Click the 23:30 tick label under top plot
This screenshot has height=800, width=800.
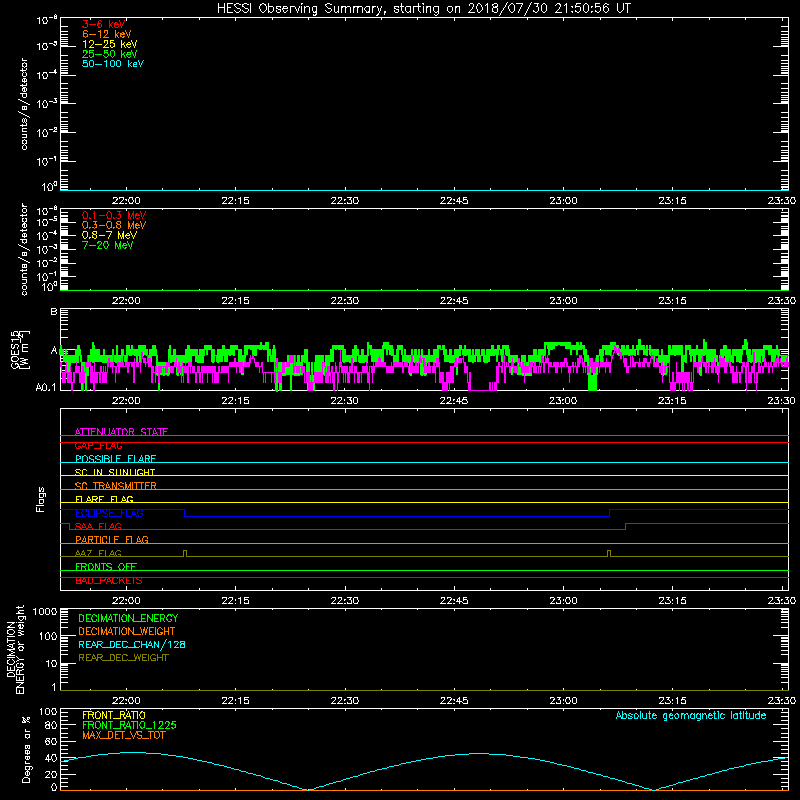coord(781,201)
